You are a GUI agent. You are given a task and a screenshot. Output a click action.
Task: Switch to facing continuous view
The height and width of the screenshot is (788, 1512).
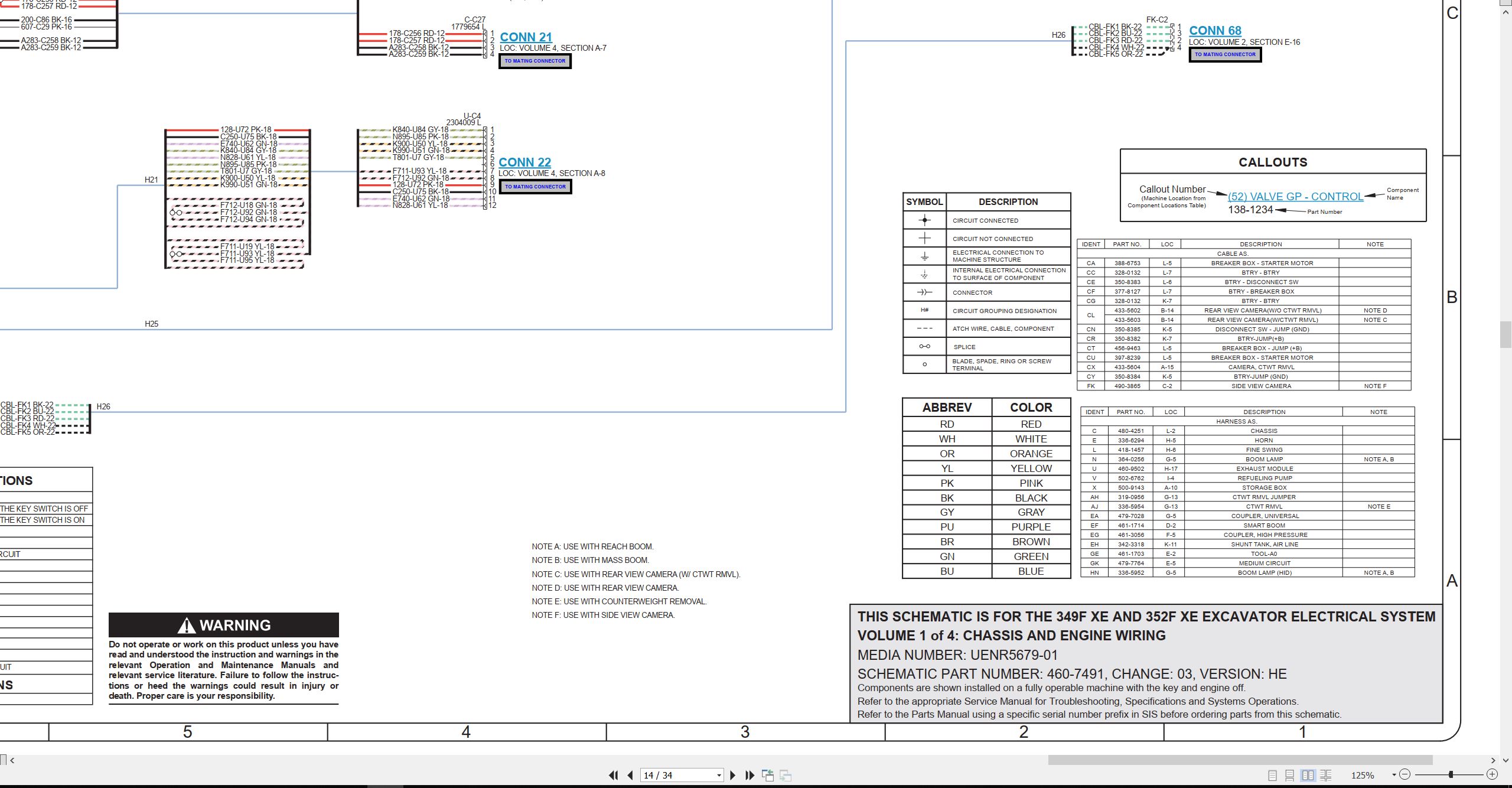pos(1326,775)
